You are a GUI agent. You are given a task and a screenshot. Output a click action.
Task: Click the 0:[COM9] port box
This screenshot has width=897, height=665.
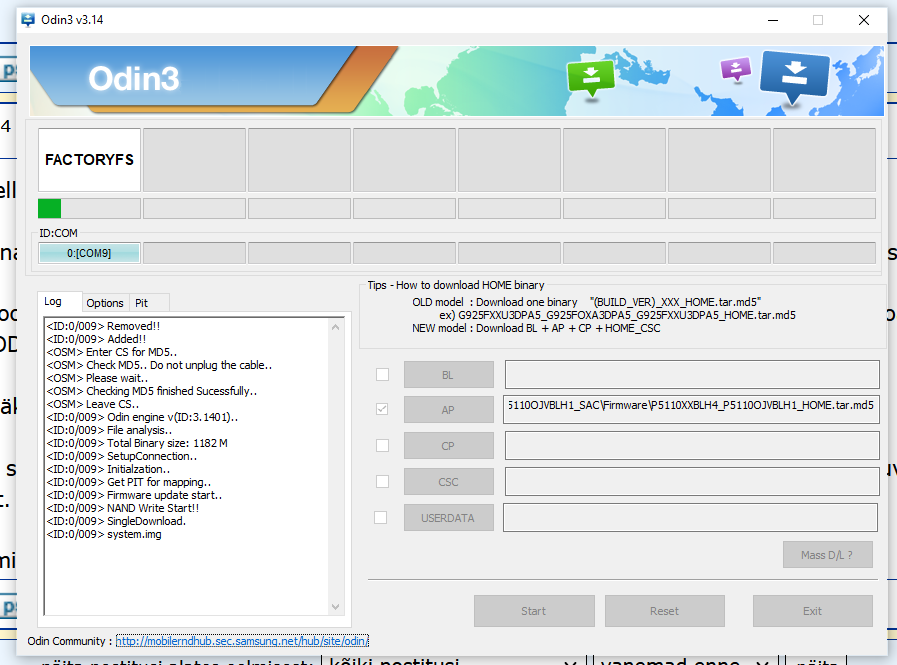click(x=89, y=253)
